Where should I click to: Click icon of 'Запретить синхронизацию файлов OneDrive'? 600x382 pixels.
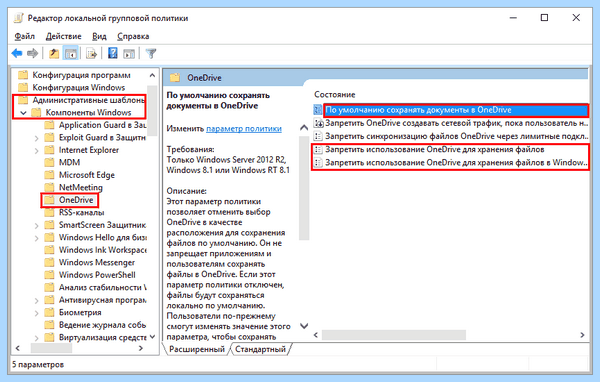(318, 136)
